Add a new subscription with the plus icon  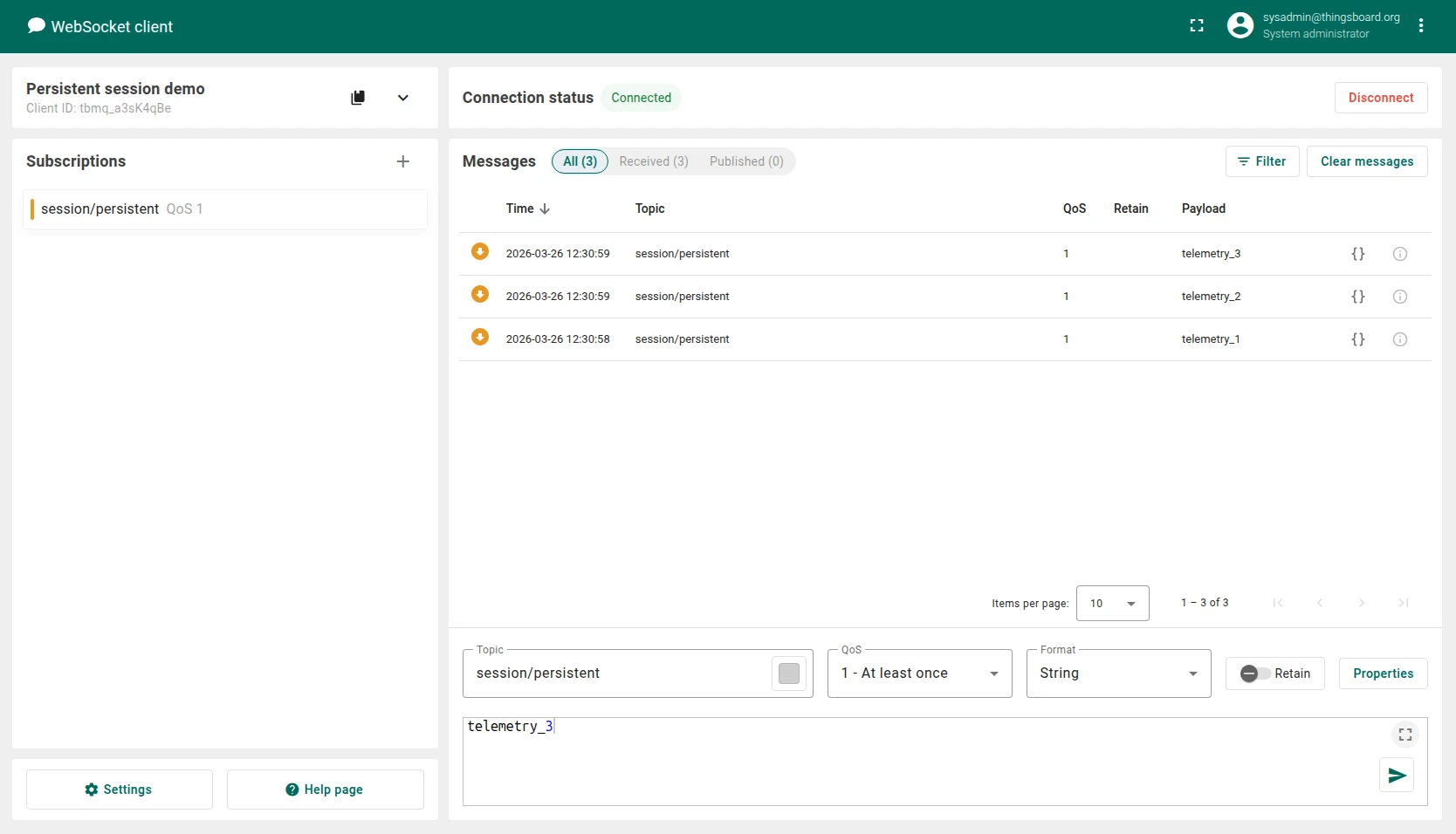[x=403, y=161]
